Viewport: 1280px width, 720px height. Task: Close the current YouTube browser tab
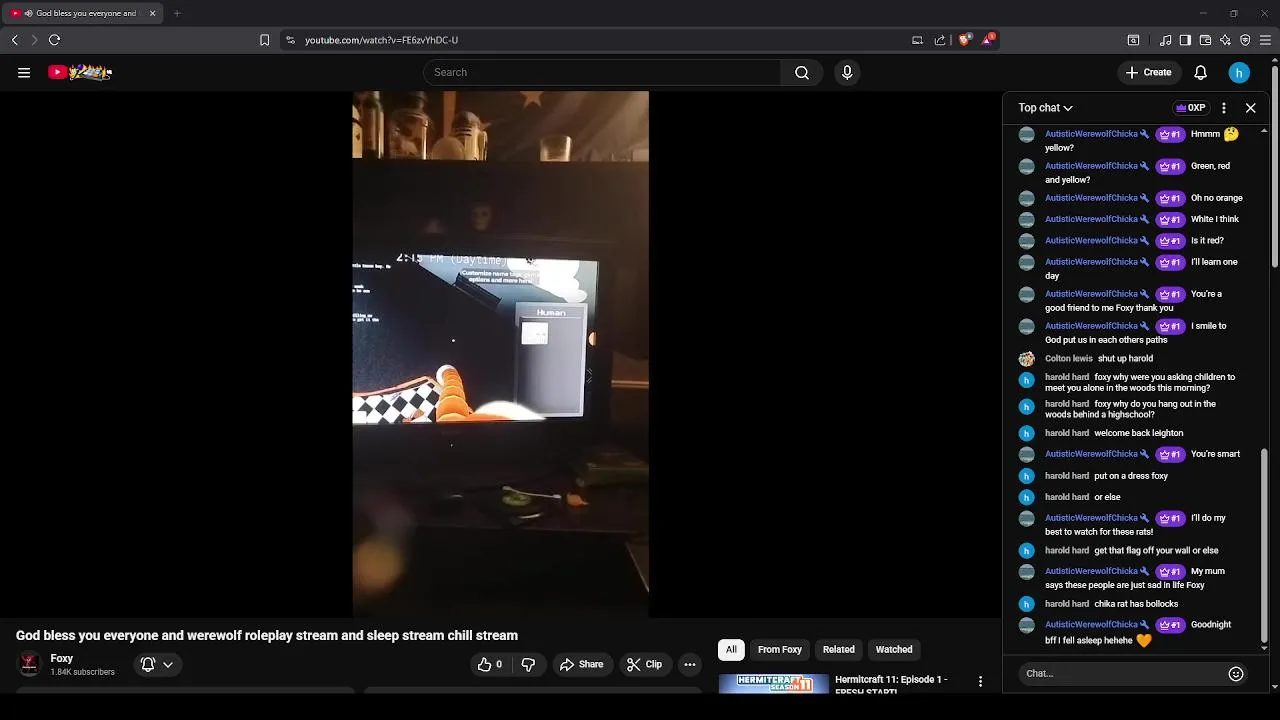152,13
